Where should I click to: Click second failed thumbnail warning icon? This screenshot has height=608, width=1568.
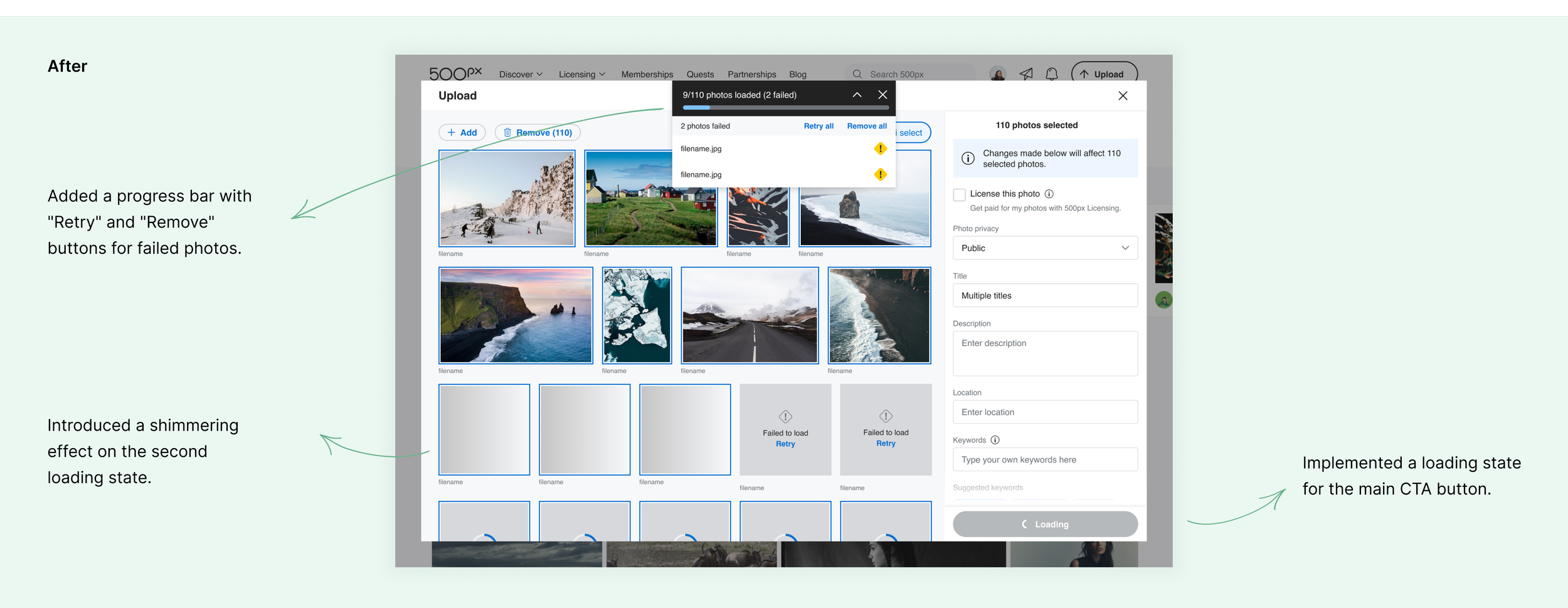coord(886,416)
